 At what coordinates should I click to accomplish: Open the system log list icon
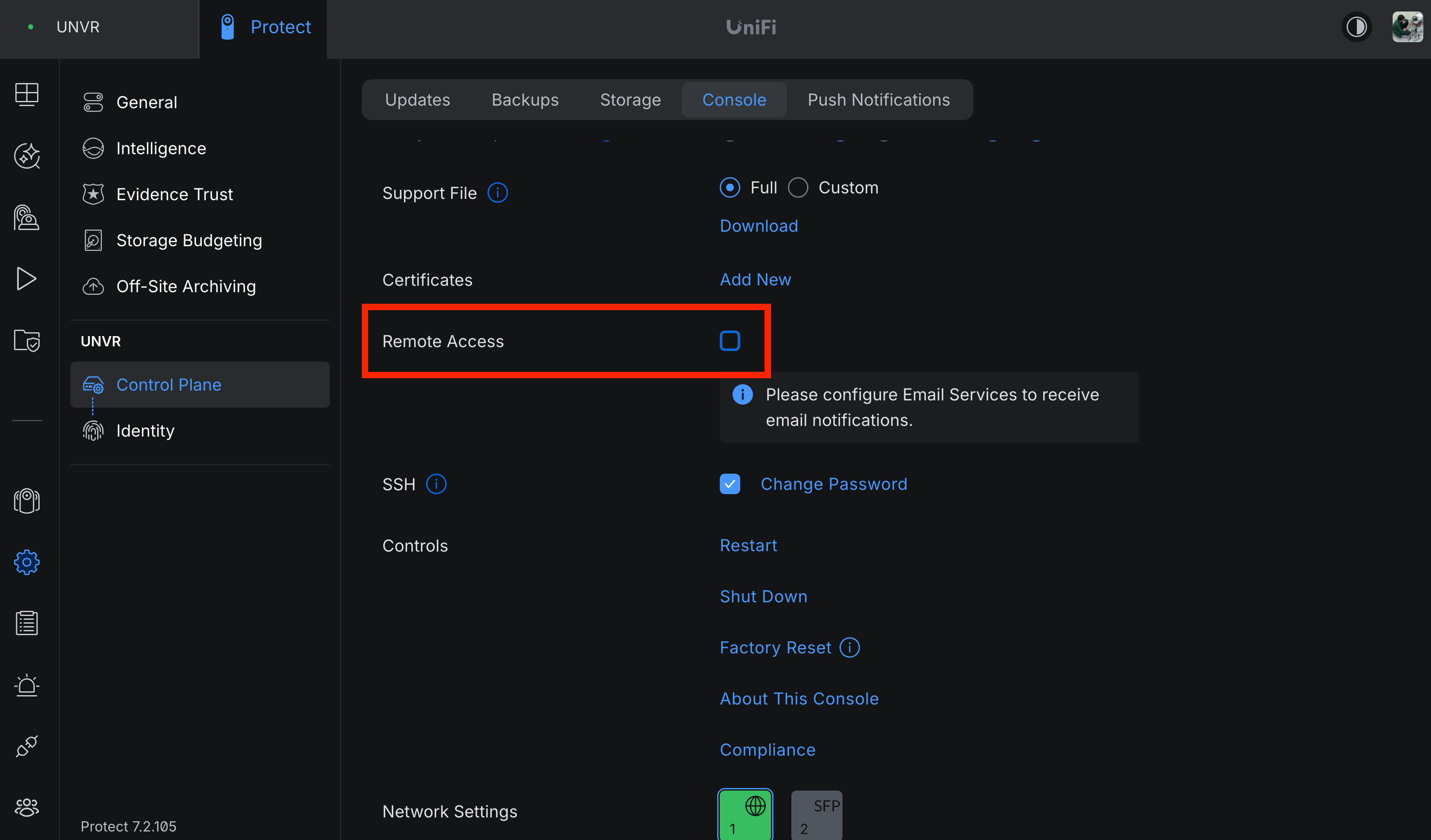coord(27,623)
